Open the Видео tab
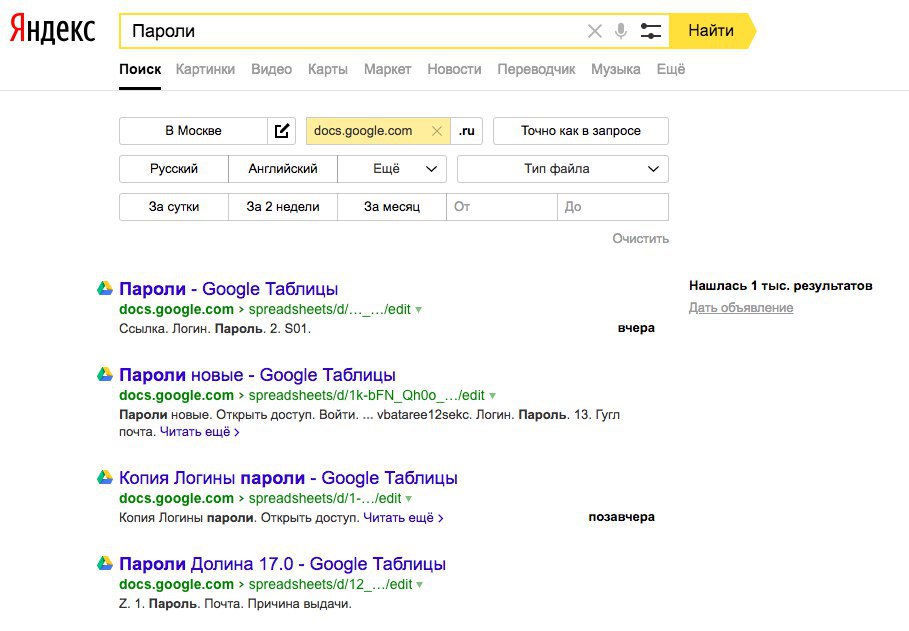 tap(271, 70)
